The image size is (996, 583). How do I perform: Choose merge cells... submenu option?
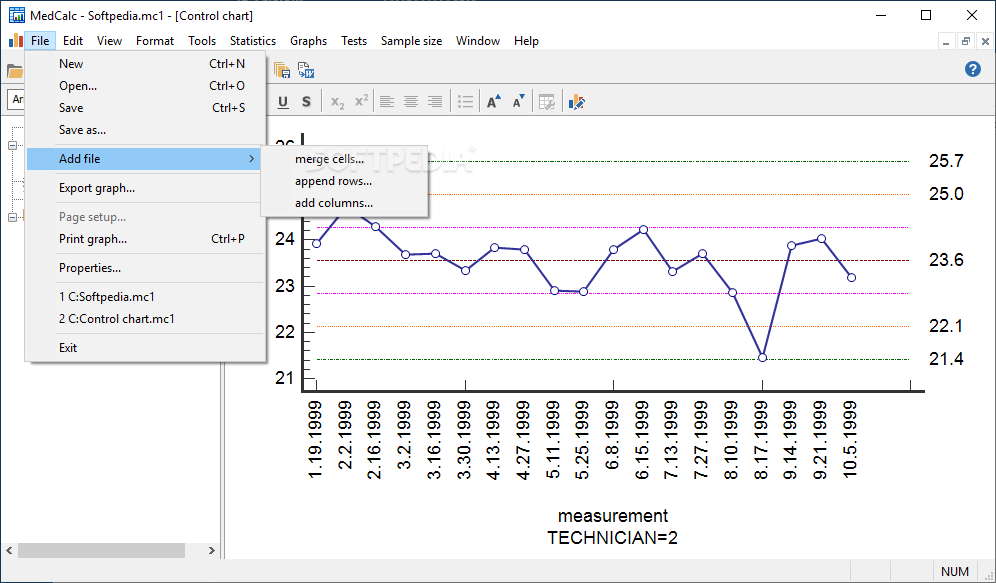344,159
